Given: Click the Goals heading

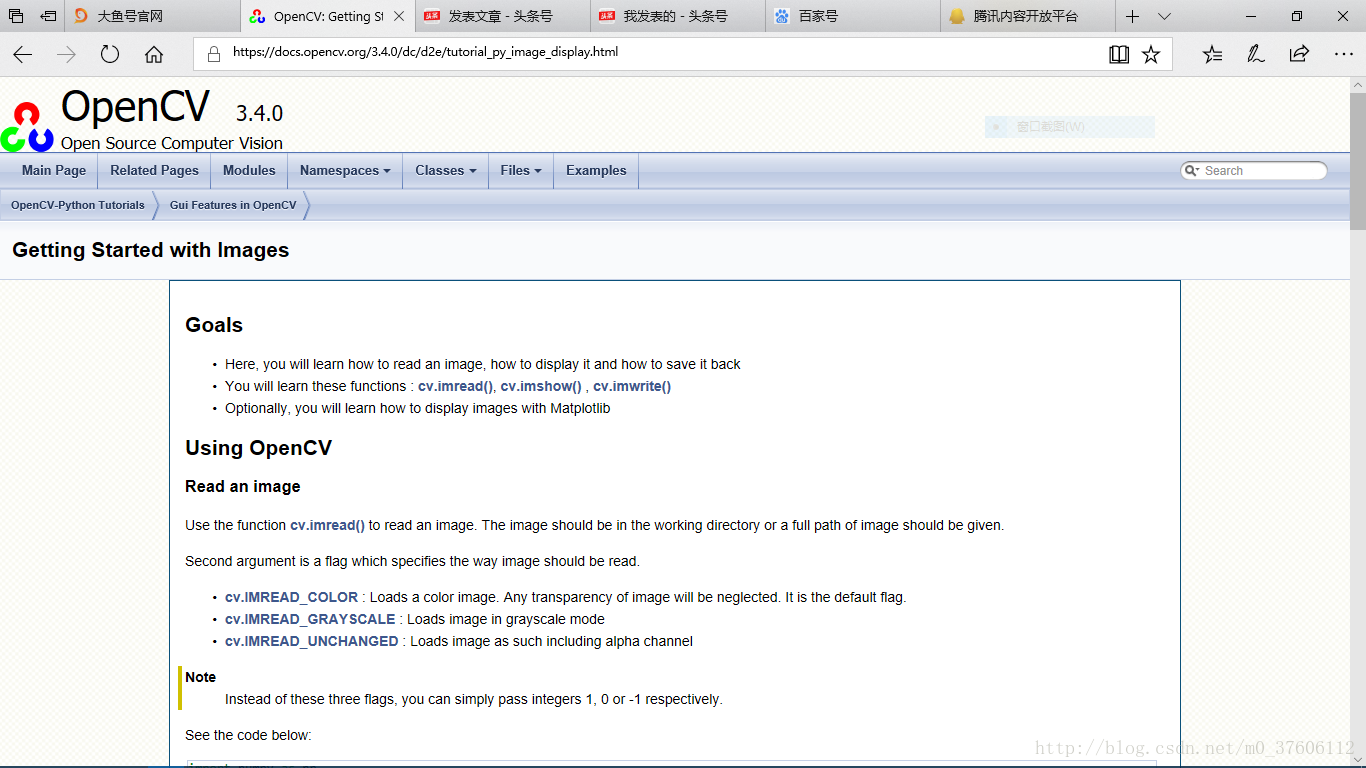Looking at the screenshot, I should [214, 325].
